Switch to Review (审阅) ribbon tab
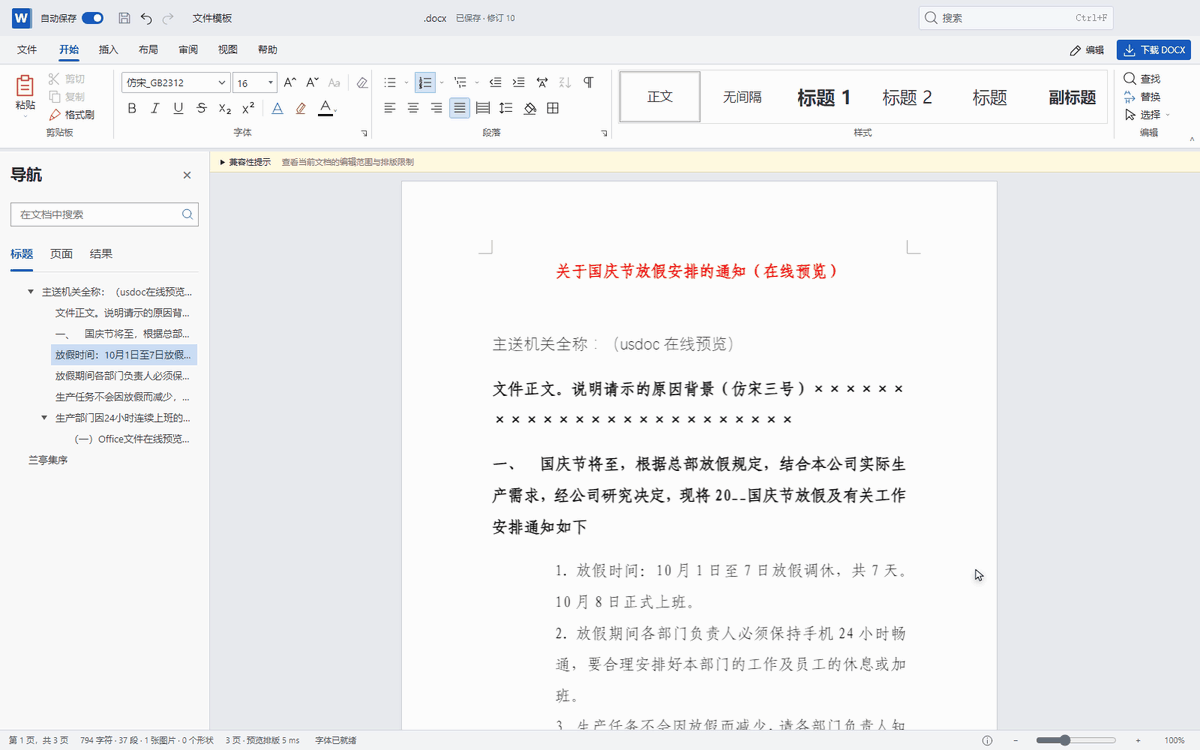This screenshot has height=750, width=1200. click(188, 50)
